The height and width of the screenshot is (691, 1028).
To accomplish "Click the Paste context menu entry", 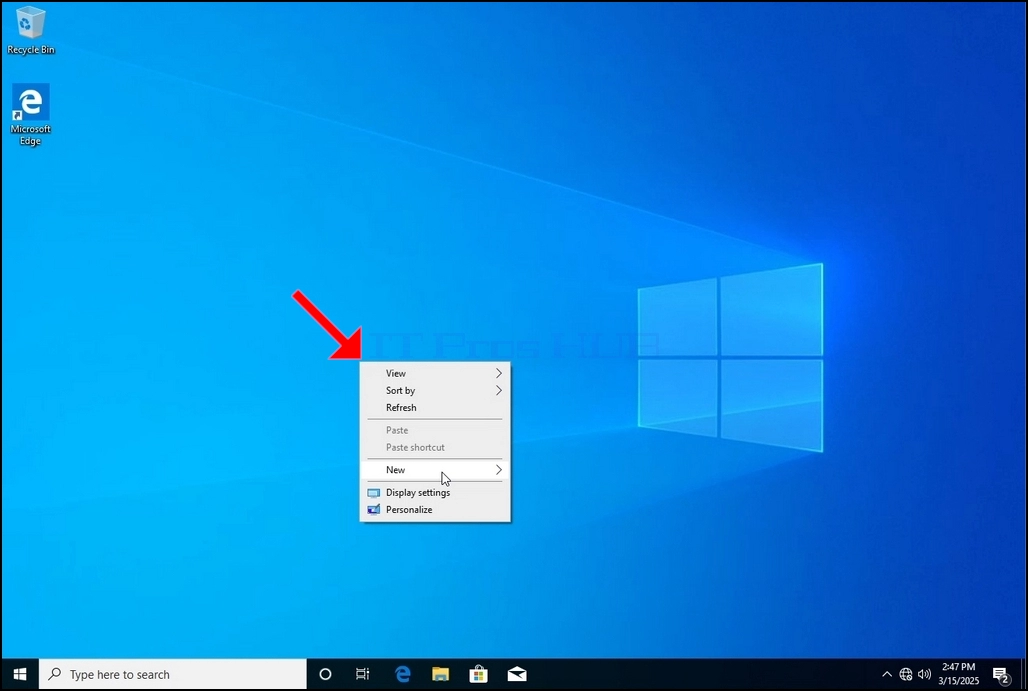I will pyautogui.click(x=435, y=430).
